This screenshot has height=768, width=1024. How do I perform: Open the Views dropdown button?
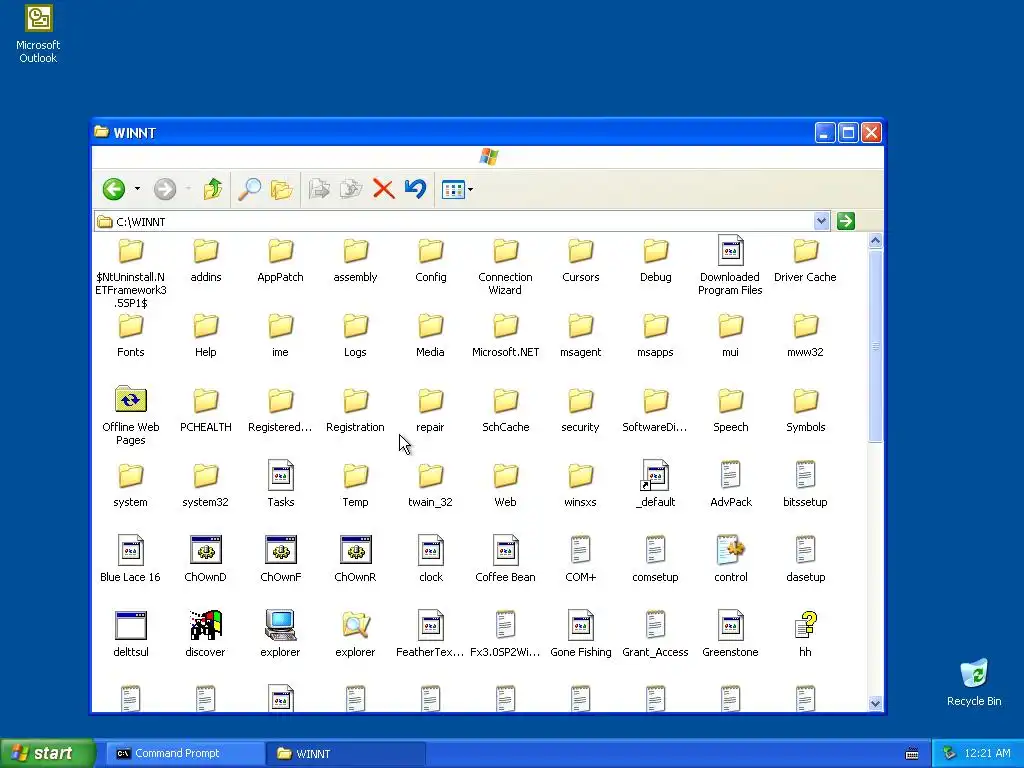(457, 189)
